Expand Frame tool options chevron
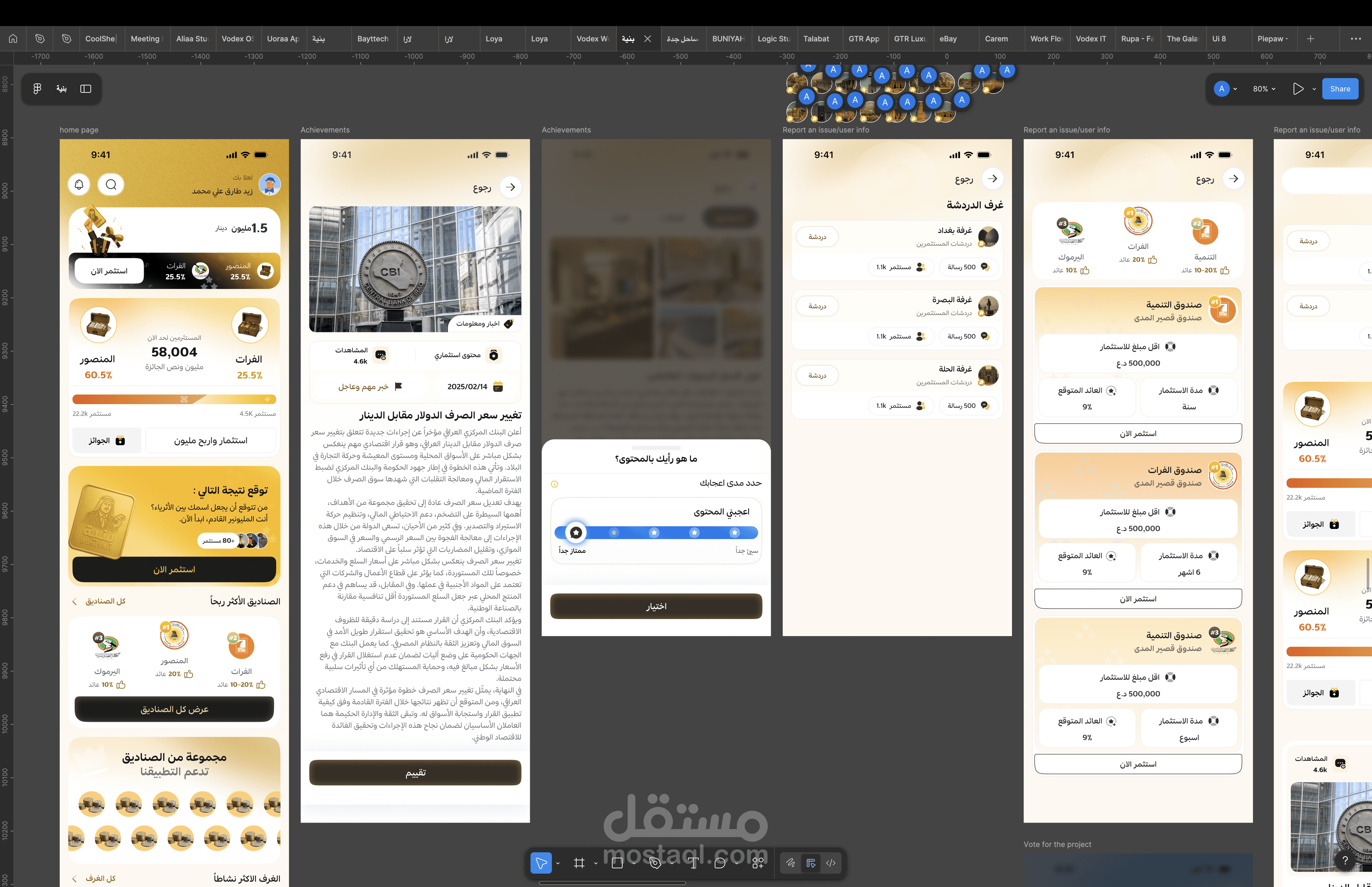This screenshot has width=1372, height=887. tap(595, 863)
